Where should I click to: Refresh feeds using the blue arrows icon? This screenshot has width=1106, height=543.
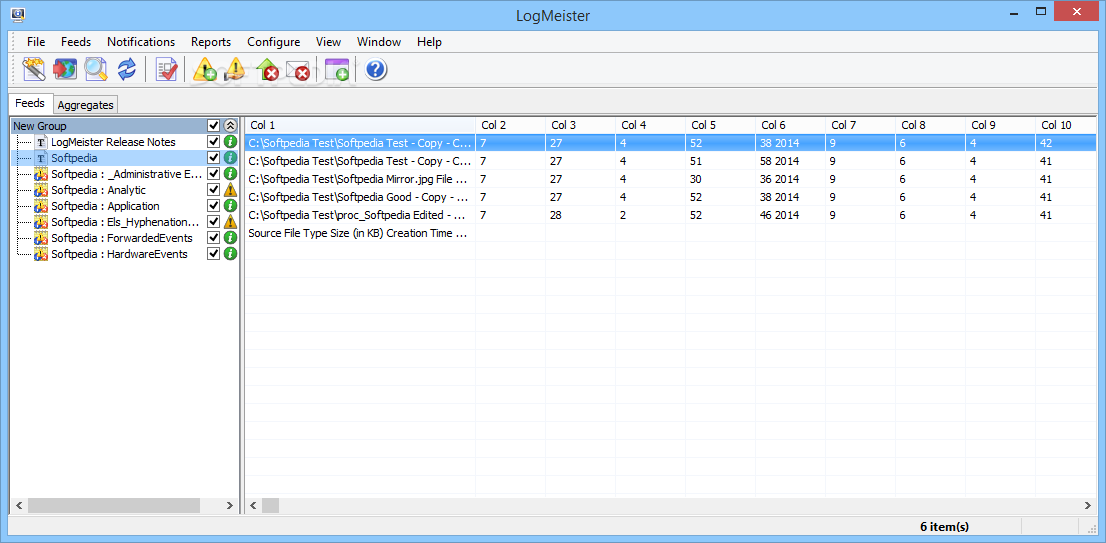coord(126,69)
